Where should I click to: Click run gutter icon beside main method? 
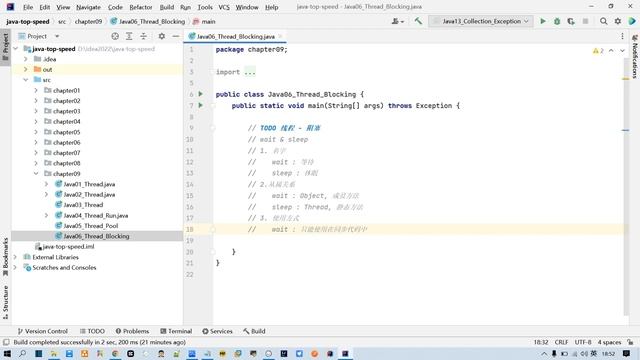click(200, 105)
